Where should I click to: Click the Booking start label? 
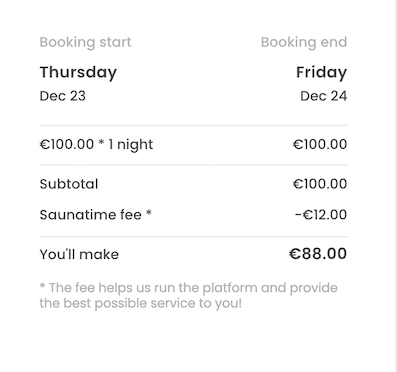click(x=85, y=42)
